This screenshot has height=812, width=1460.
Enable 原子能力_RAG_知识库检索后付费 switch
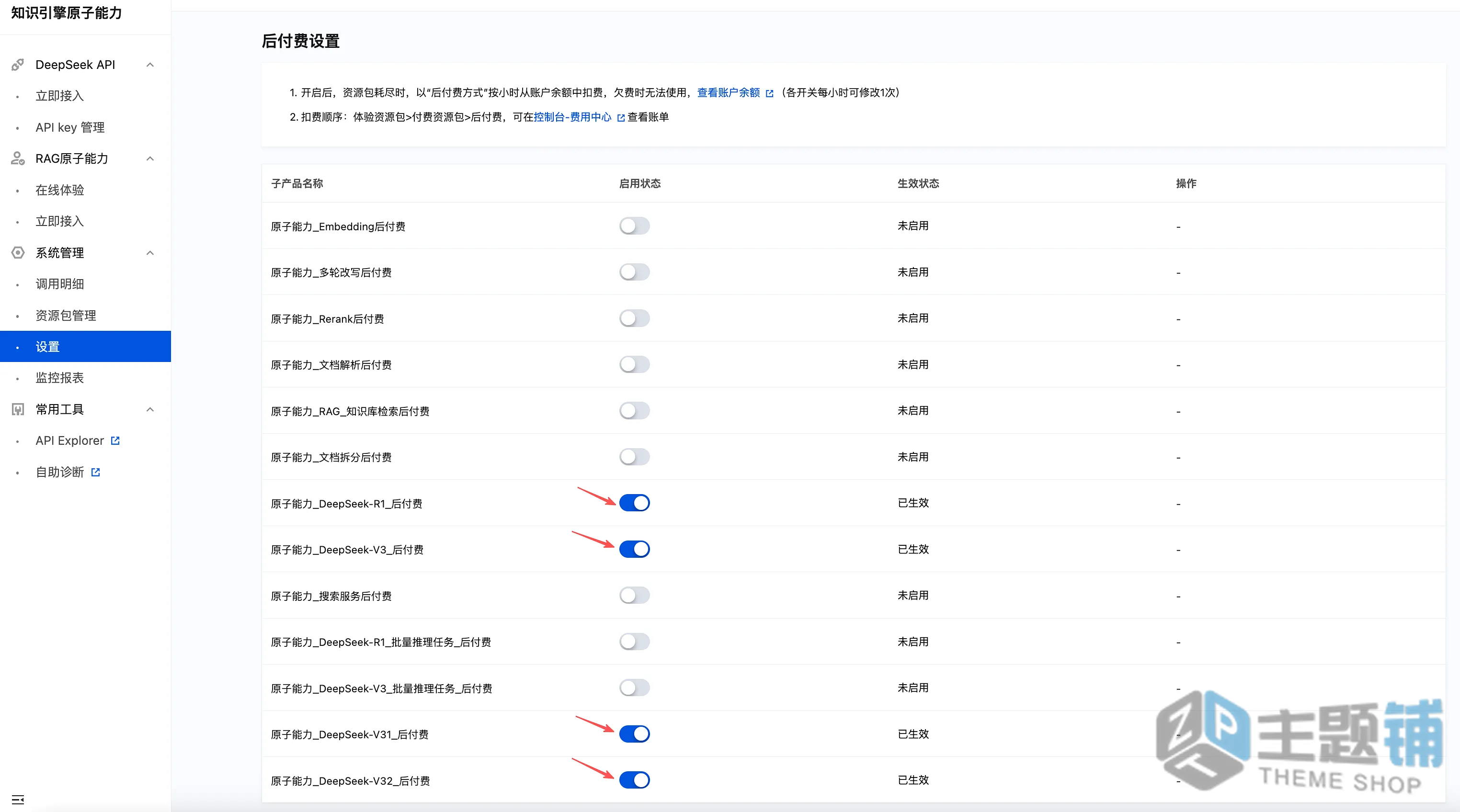[634, 411]
